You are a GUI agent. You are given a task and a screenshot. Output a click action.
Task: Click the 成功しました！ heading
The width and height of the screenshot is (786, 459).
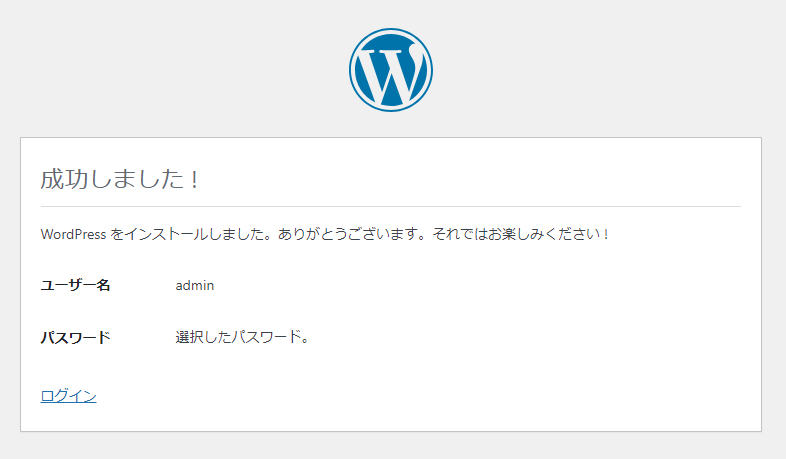pyautogui.click(x=120, y=180)
